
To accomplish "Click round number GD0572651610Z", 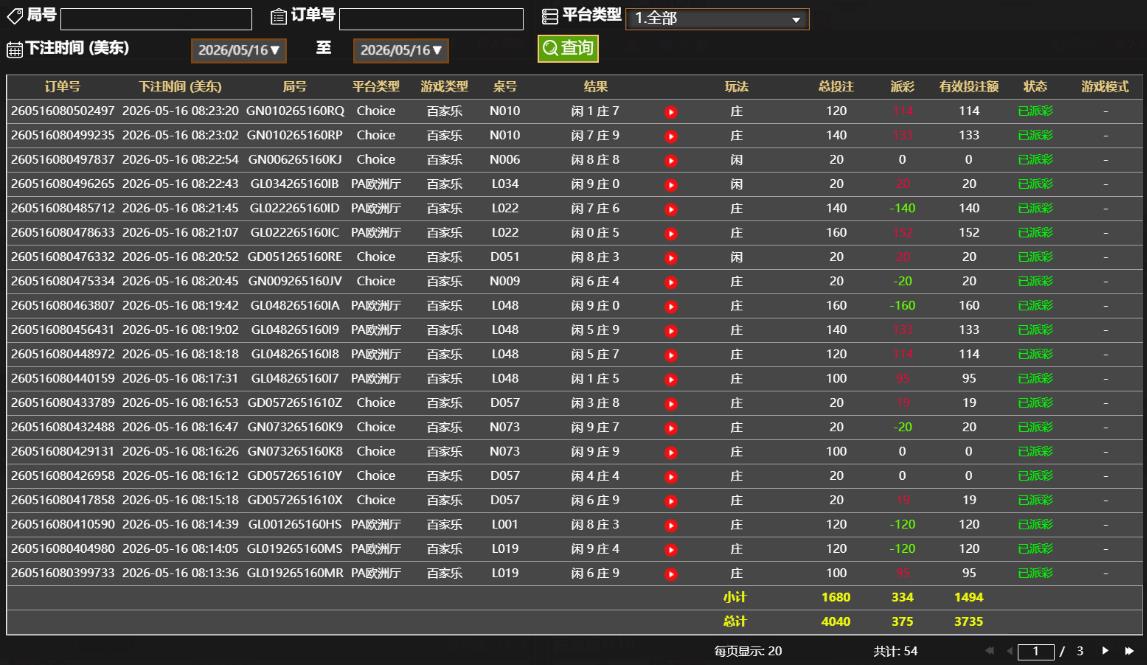I will click(x=295, y=402).
